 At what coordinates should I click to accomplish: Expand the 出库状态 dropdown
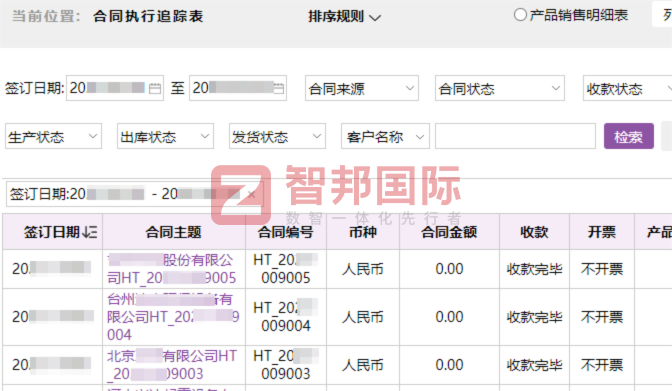pyautogui.click(x=165, y=136)
